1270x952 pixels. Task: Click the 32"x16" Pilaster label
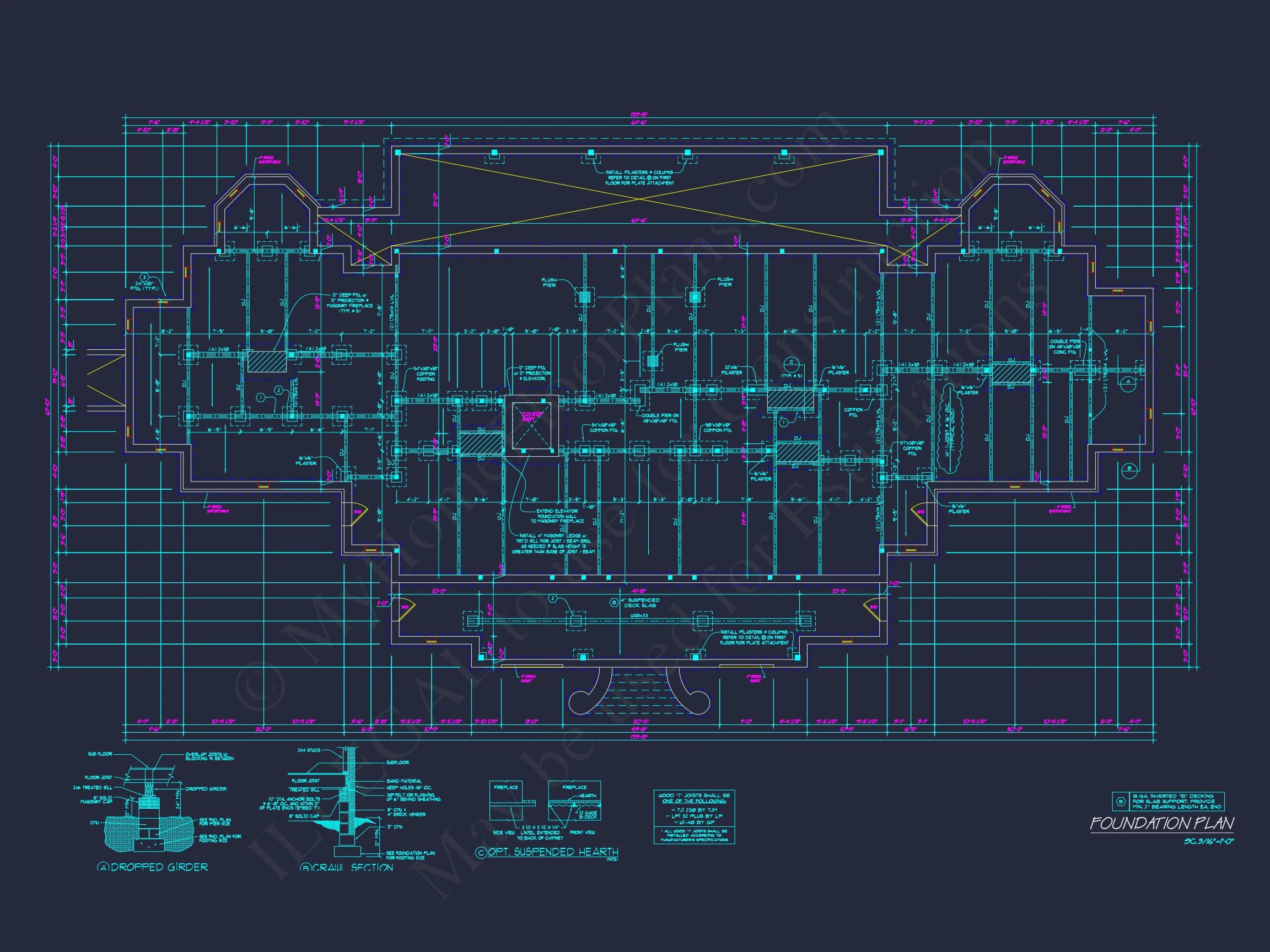coord(731,370)
